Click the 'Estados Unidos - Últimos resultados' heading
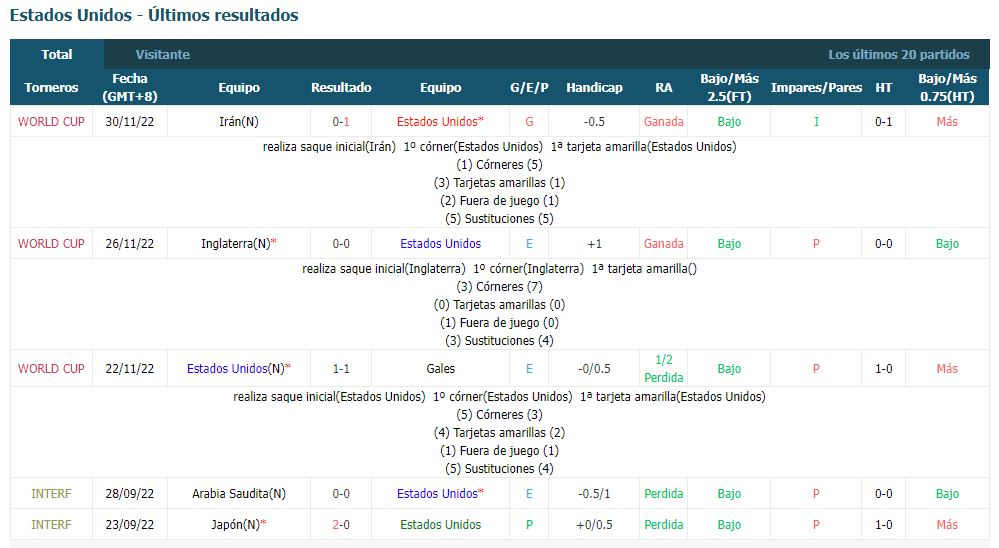The height and width of the screenshot is (548, 999). point(154,15)
